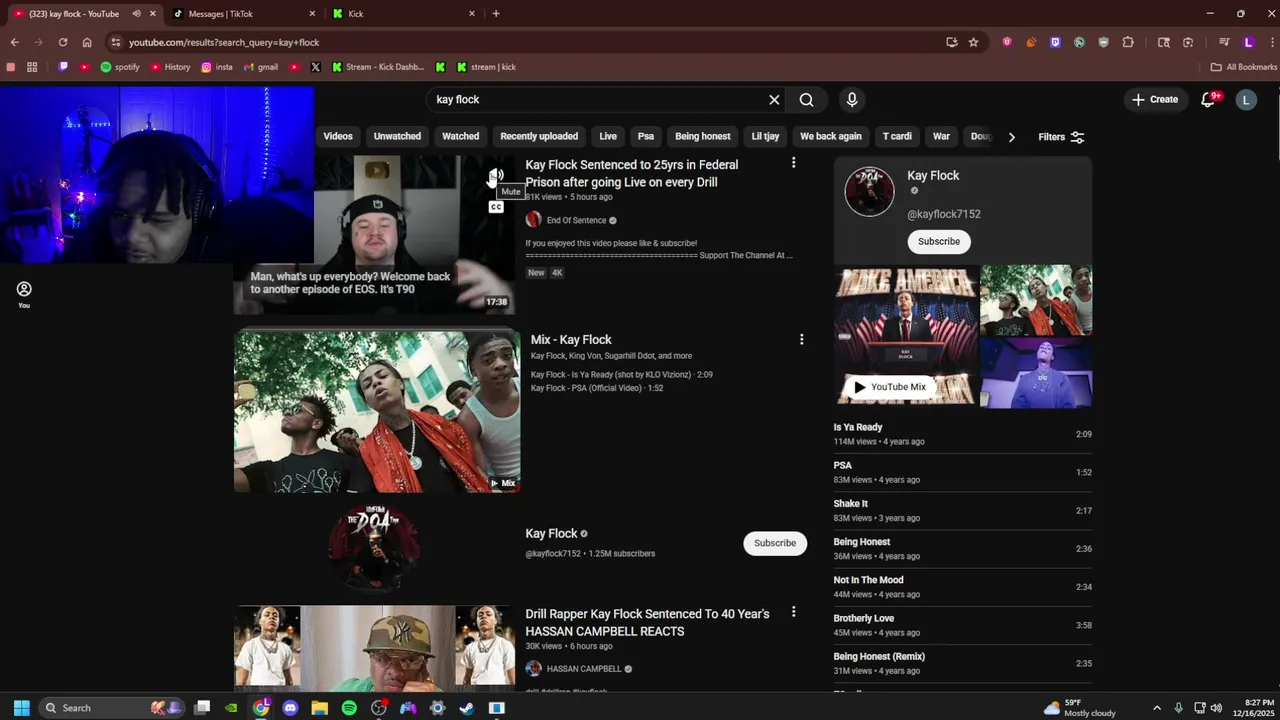Open YouTube notifications bell
This screenshot has width=1280, height=720.
pos(1208,99)
